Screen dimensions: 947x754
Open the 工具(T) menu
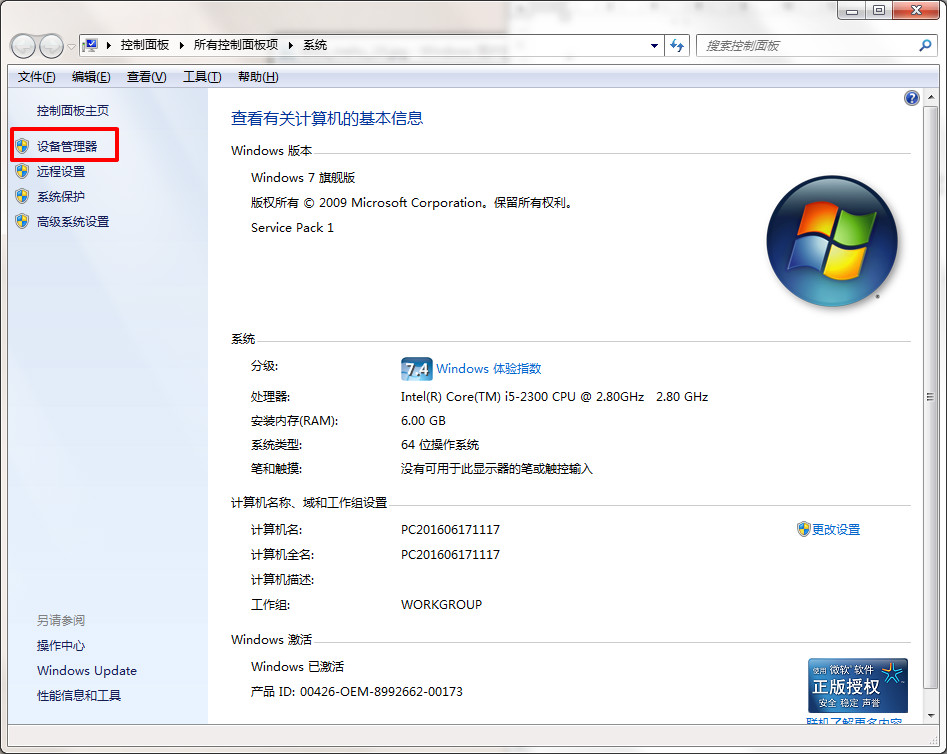202,77
